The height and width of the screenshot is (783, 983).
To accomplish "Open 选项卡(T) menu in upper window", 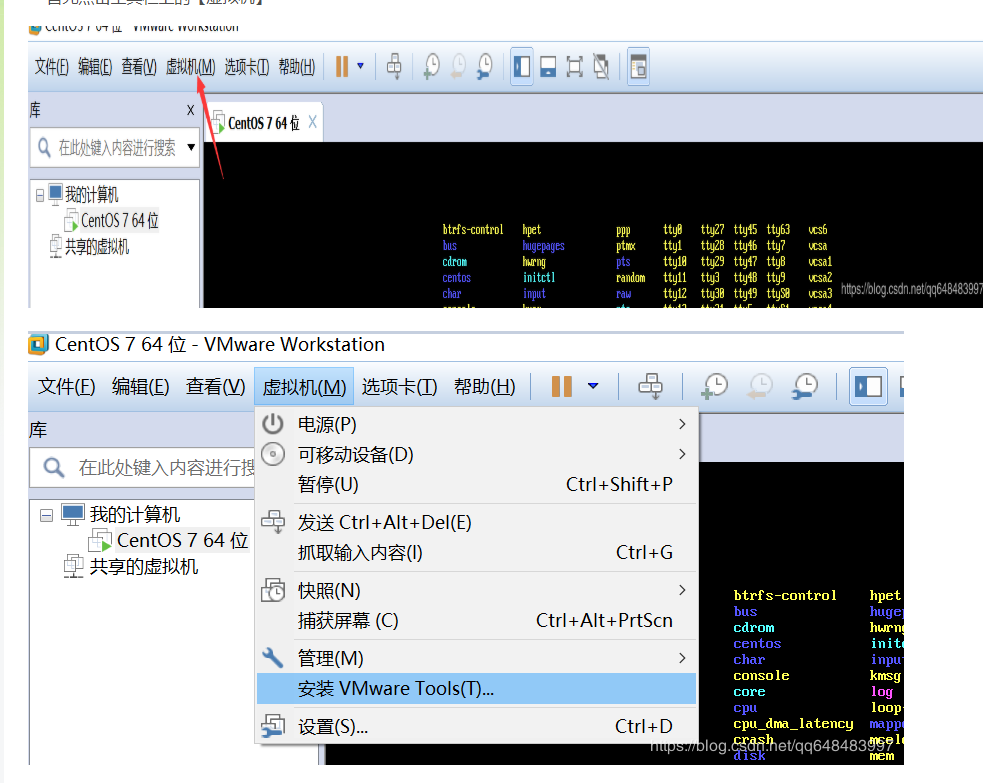I will click(x=246, y=66).
